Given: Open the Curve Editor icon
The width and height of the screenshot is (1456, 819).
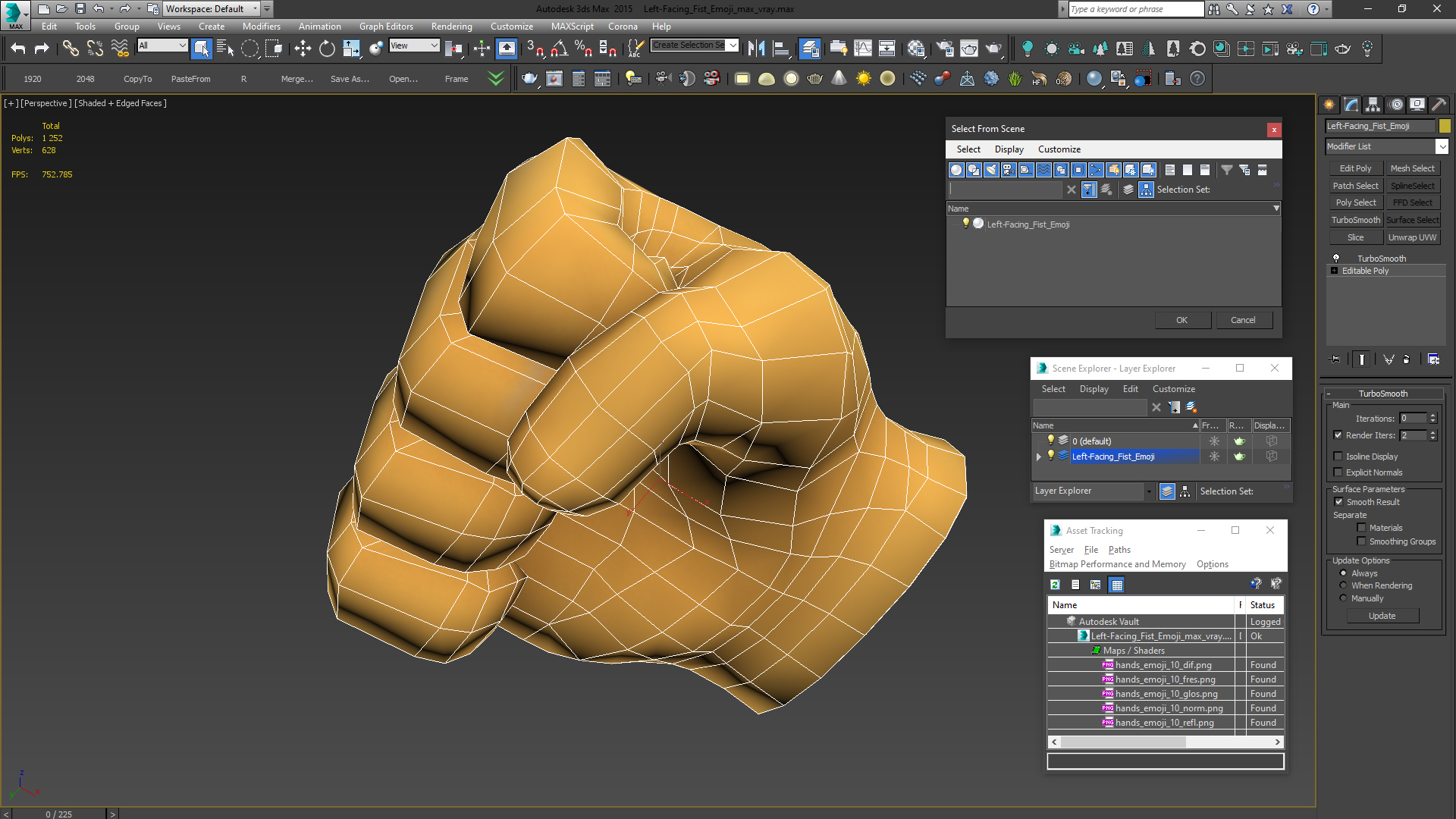Looking at the screenshot, I should pyautogui.click(x=863, y=49).
